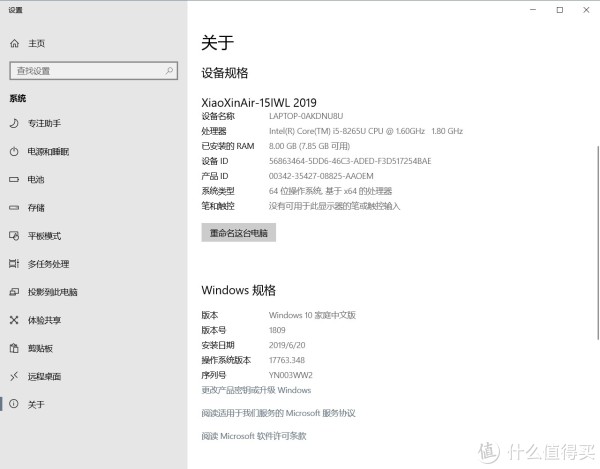Click 重命名这台电脑 button
Screen dimensions: 600x469
tap(238, 233)
